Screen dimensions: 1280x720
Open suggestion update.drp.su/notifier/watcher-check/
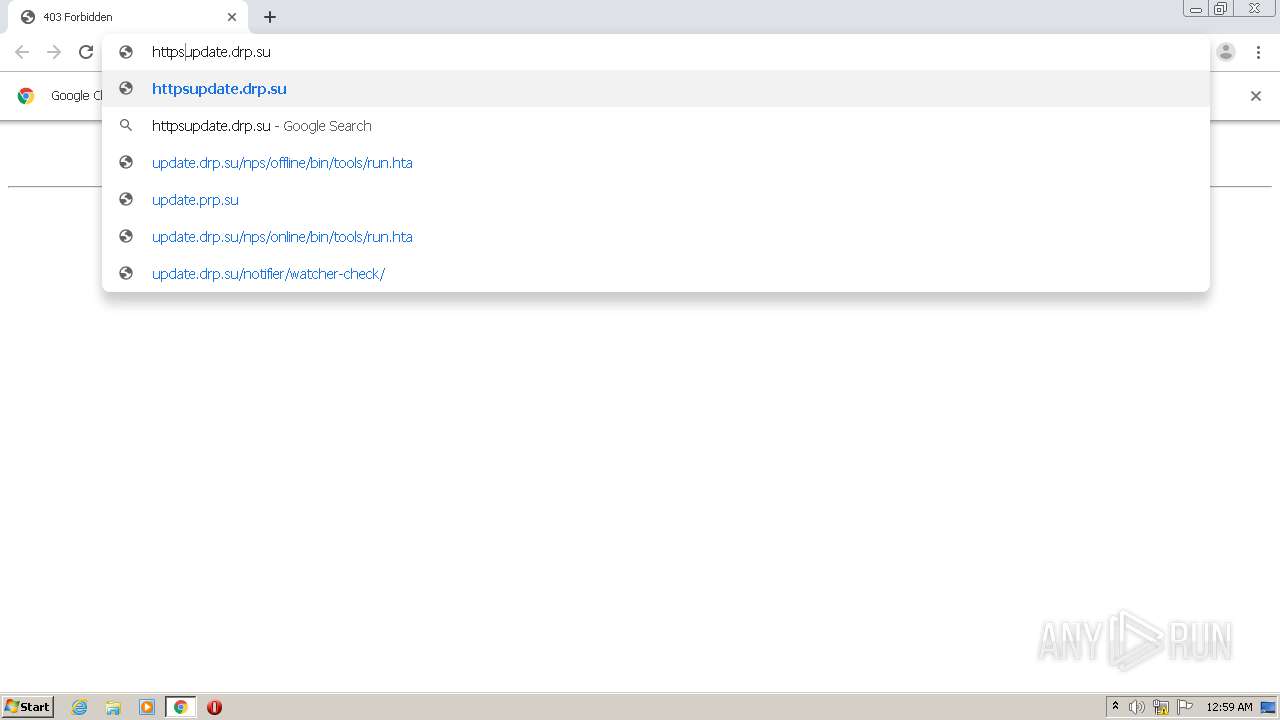point(656,274)
